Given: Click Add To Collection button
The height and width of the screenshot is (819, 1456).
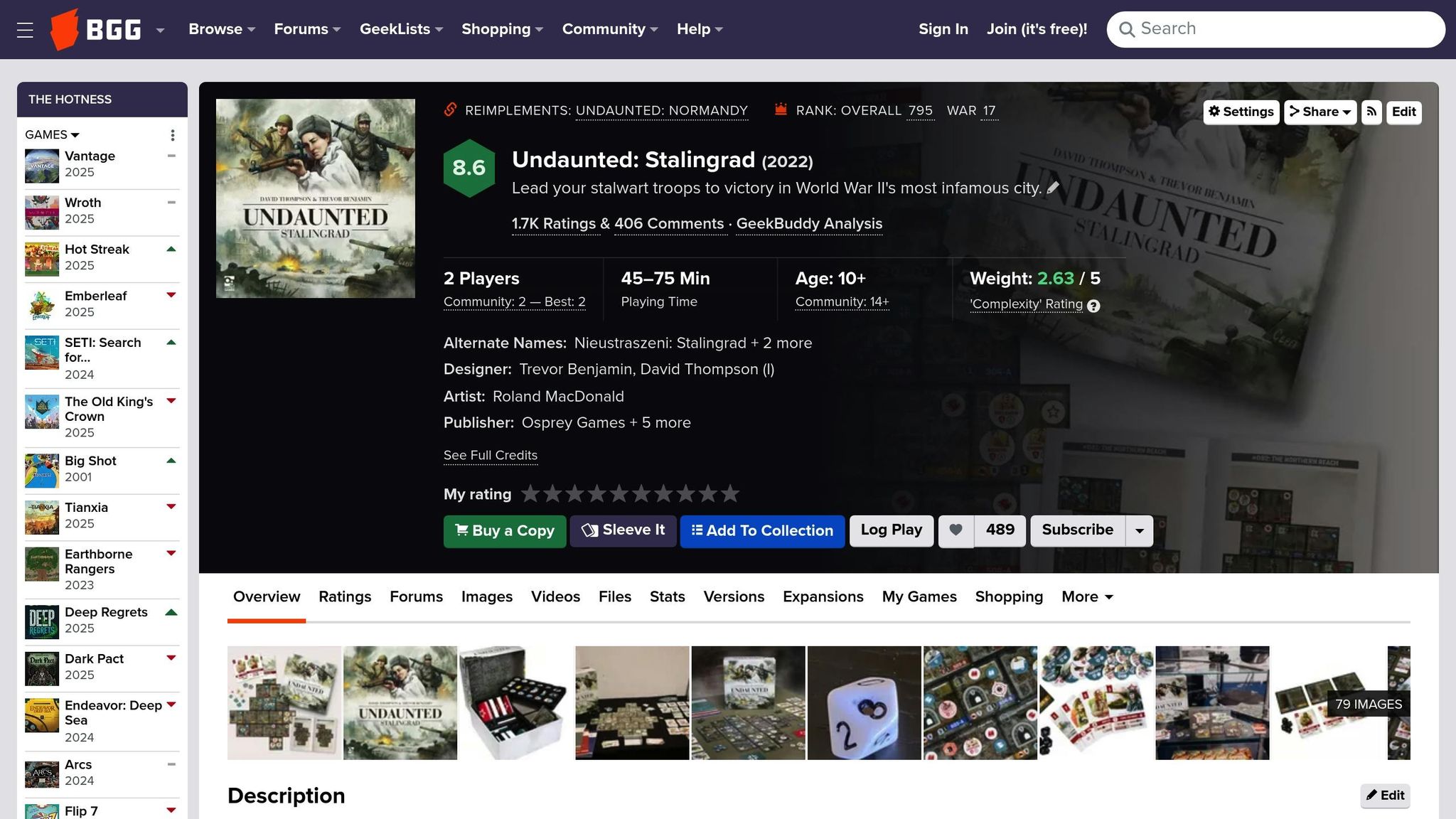Looking at the screenshot, I should click(x=762, y=531).
